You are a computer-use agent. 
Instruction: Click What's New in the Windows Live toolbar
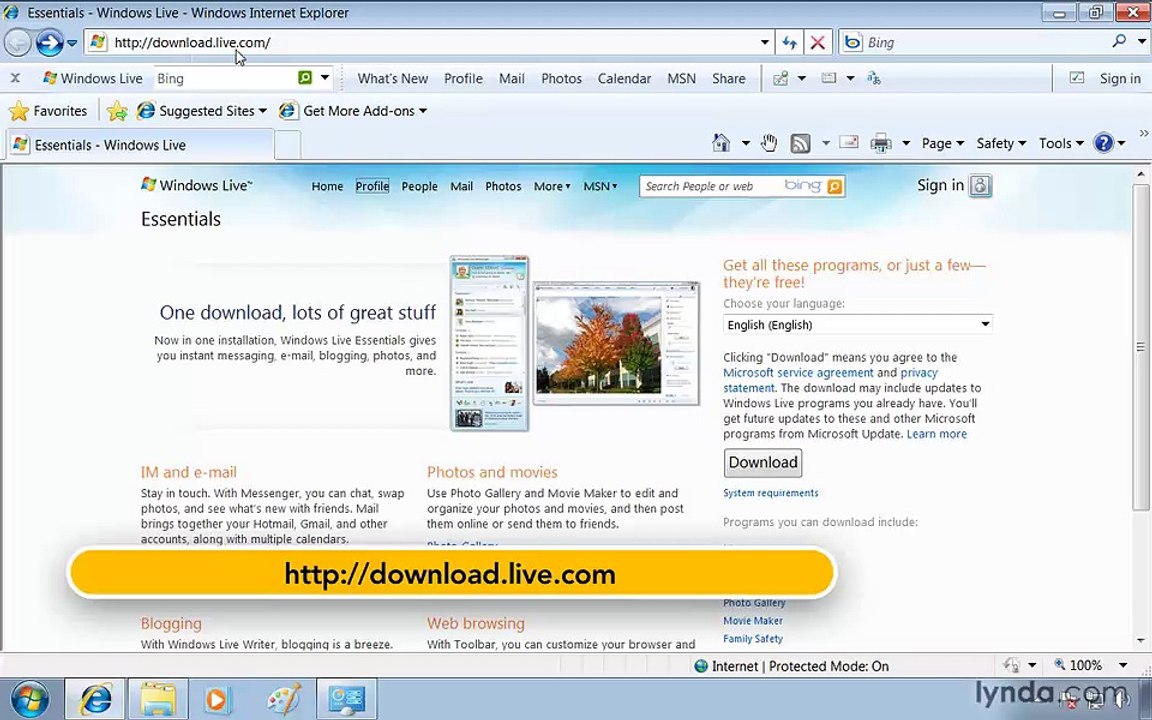[392, 79]
